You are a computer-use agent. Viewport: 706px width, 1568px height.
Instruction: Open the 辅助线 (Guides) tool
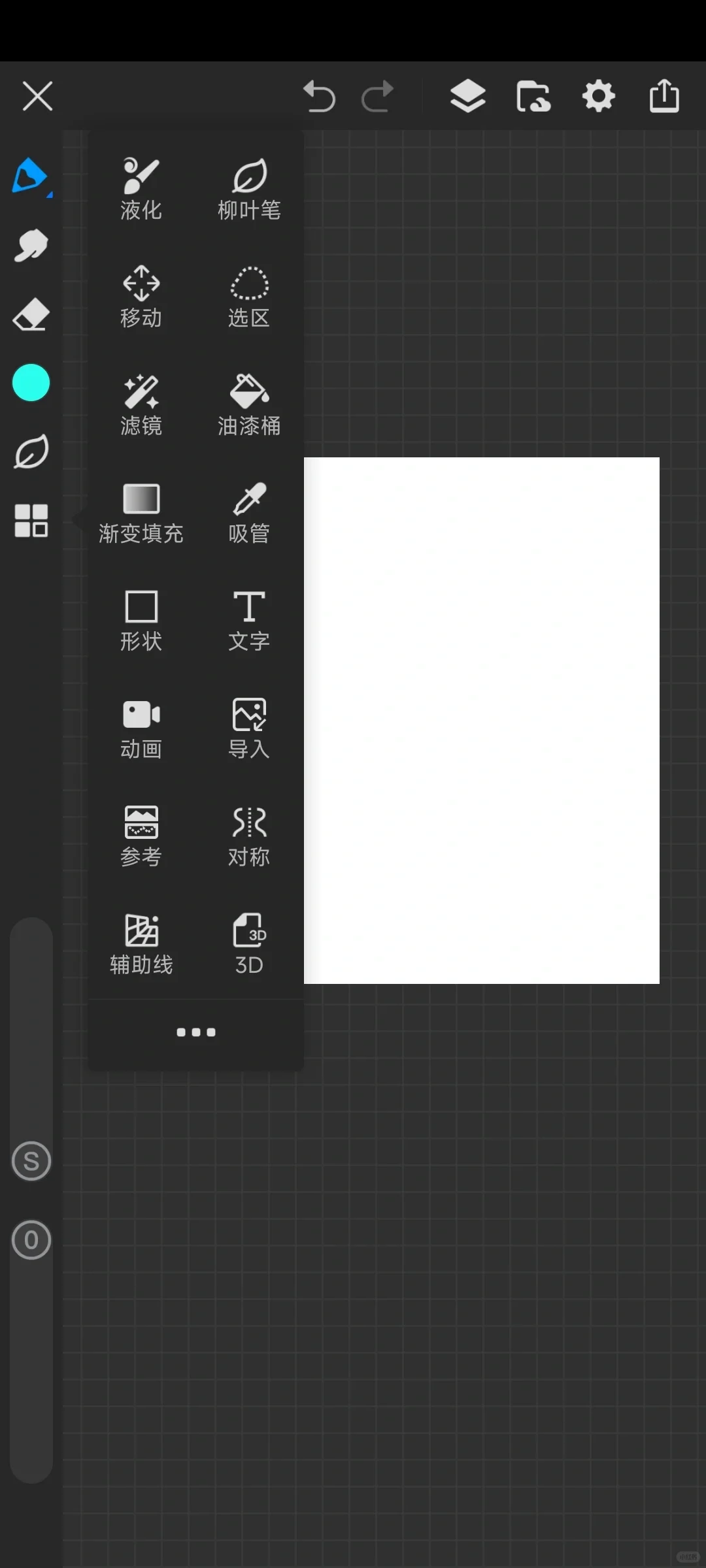[x=141, y=944]
